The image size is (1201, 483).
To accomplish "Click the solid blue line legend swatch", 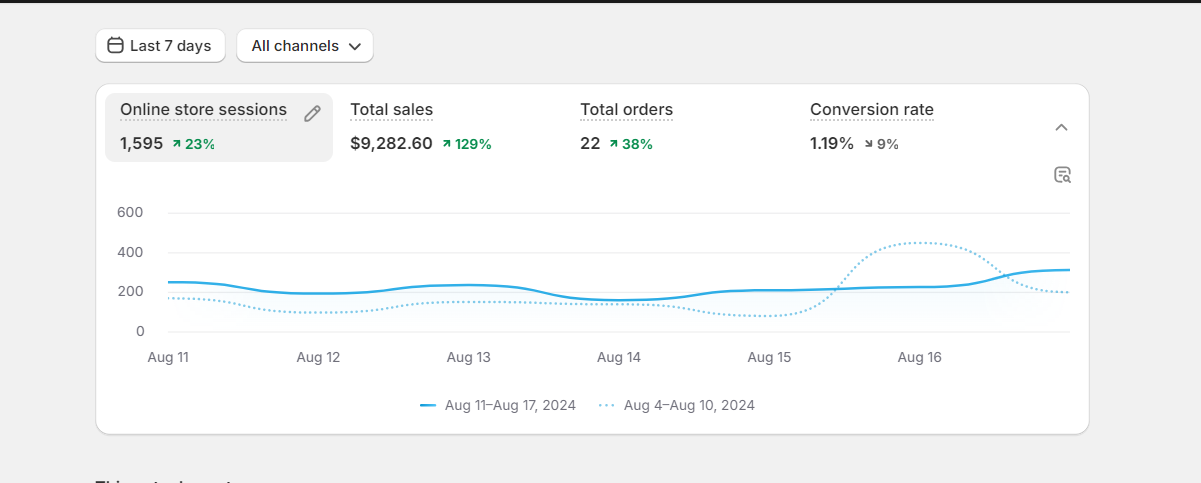I will pos(428,405).
